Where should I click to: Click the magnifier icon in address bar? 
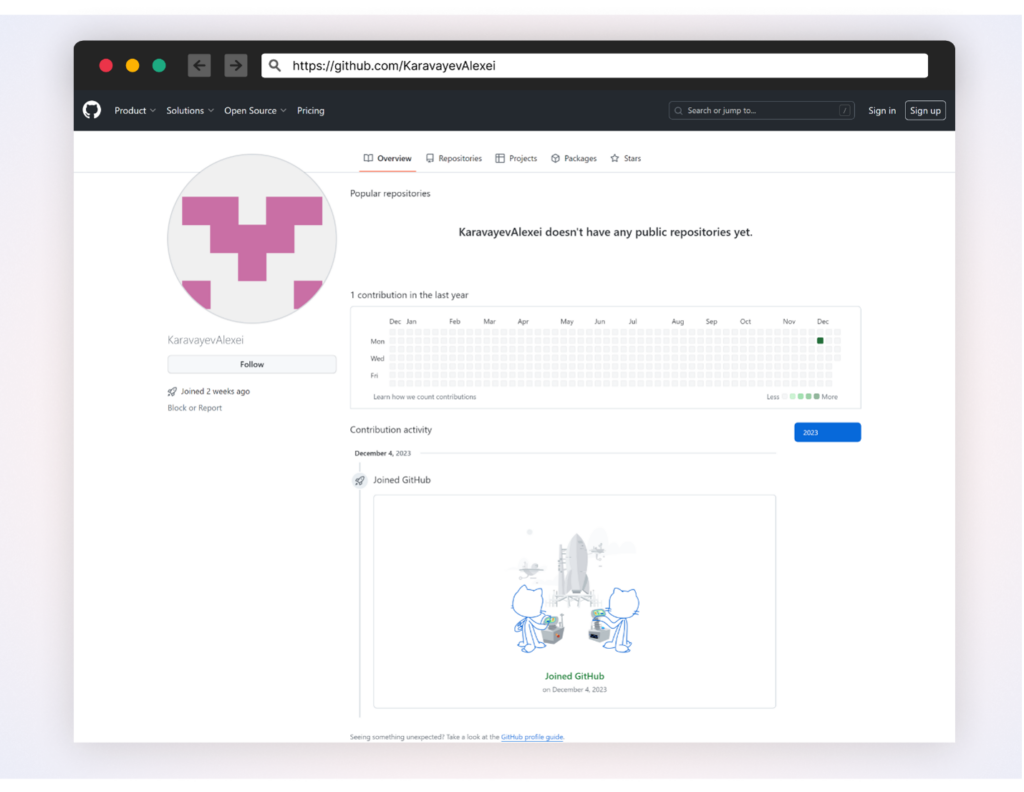click(x=275, y=65)
